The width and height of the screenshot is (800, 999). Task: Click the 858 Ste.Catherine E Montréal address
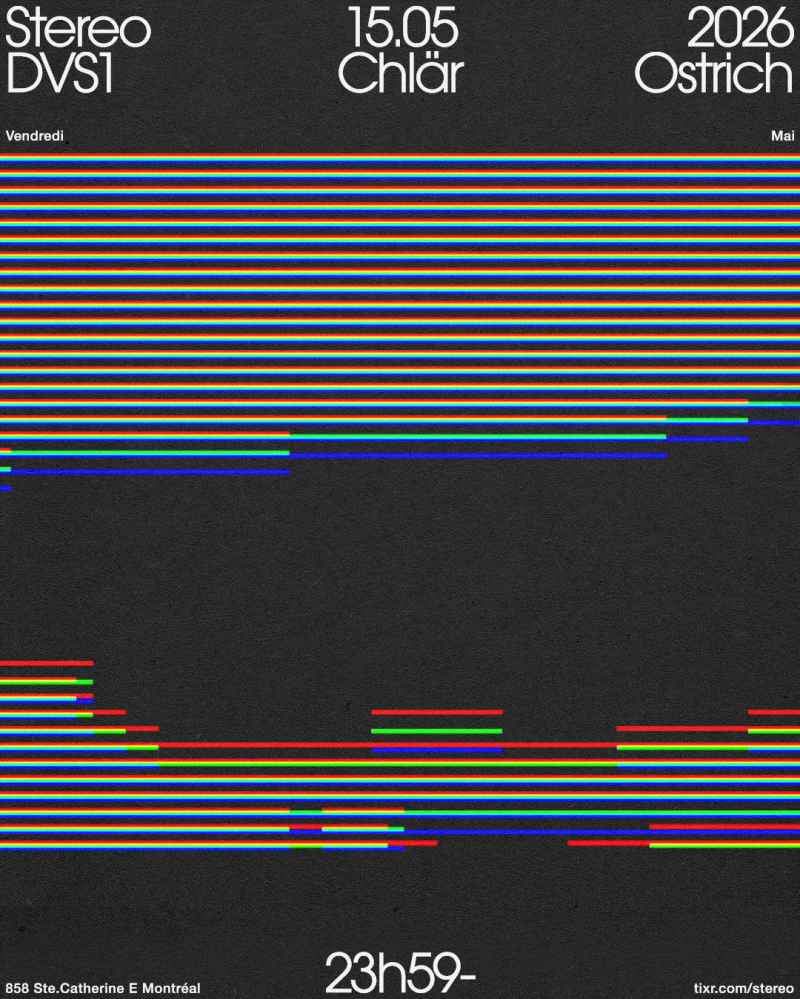103,988
